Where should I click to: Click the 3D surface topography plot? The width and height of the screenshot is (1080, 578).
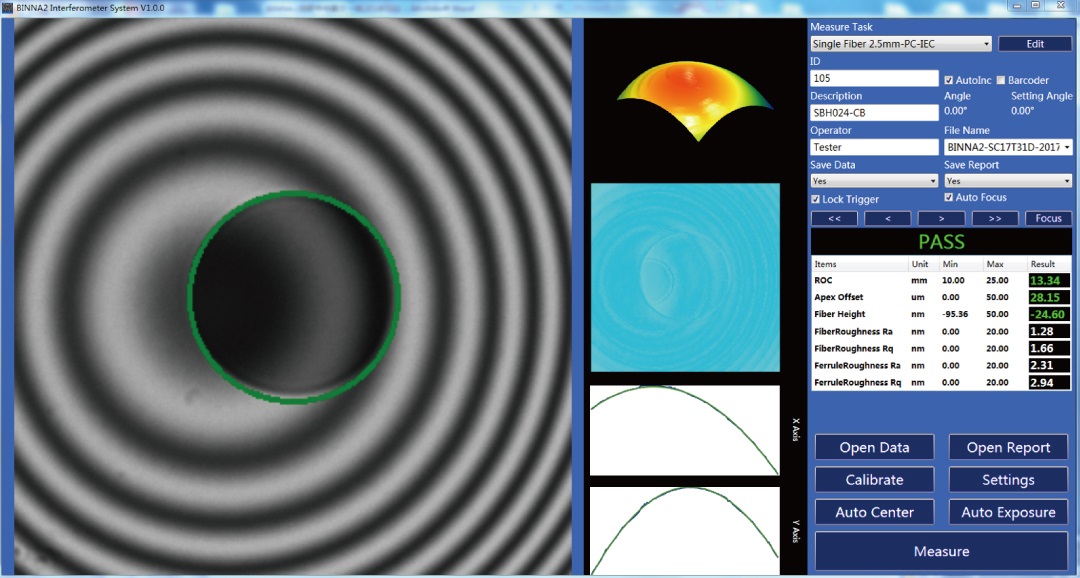(x=695, y=100)
